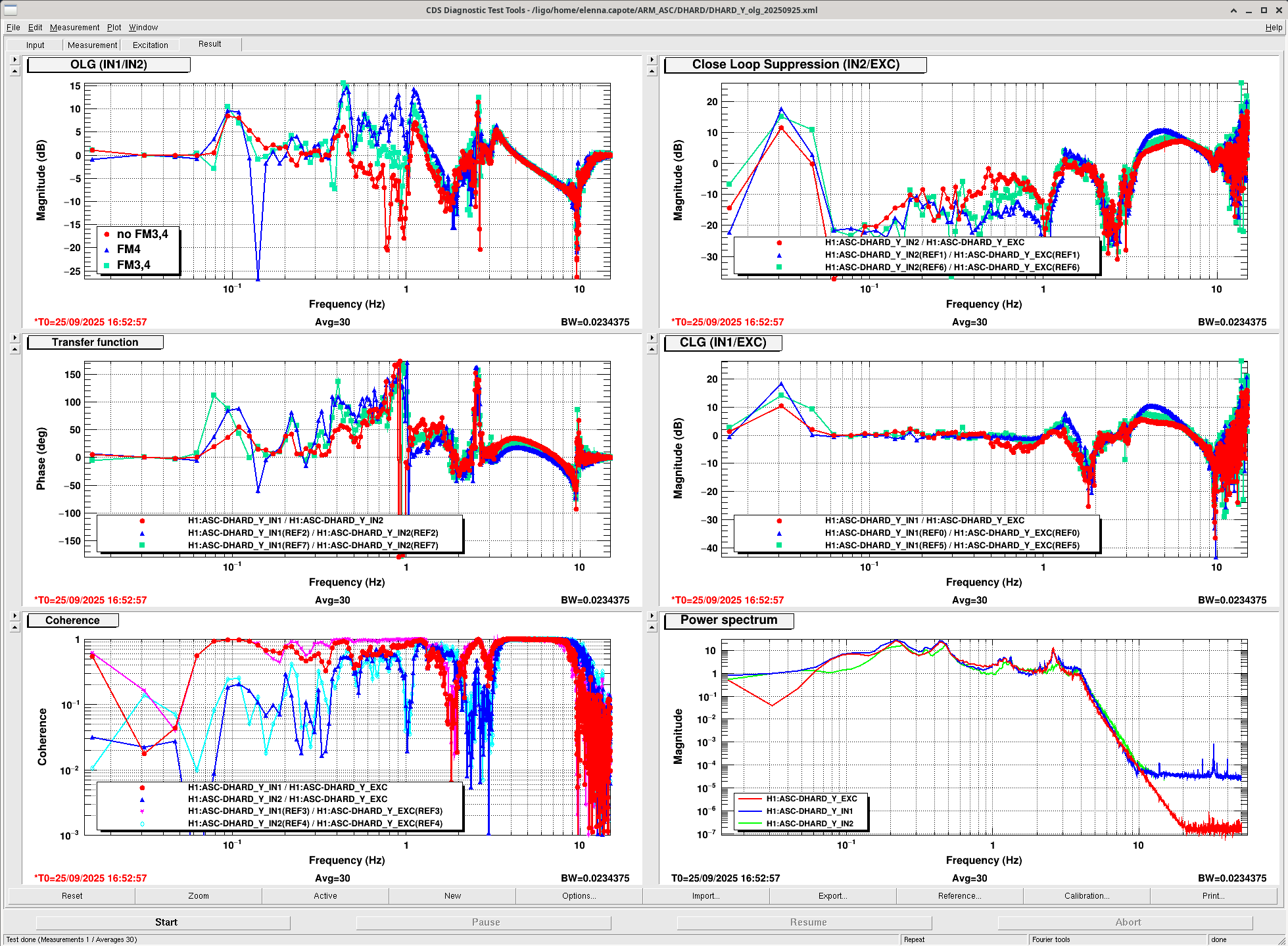Viewport: 1288px width, 946px height.
Task: Click up-arrow icon beside Transfer function plot
Action: tap(15, 349)
